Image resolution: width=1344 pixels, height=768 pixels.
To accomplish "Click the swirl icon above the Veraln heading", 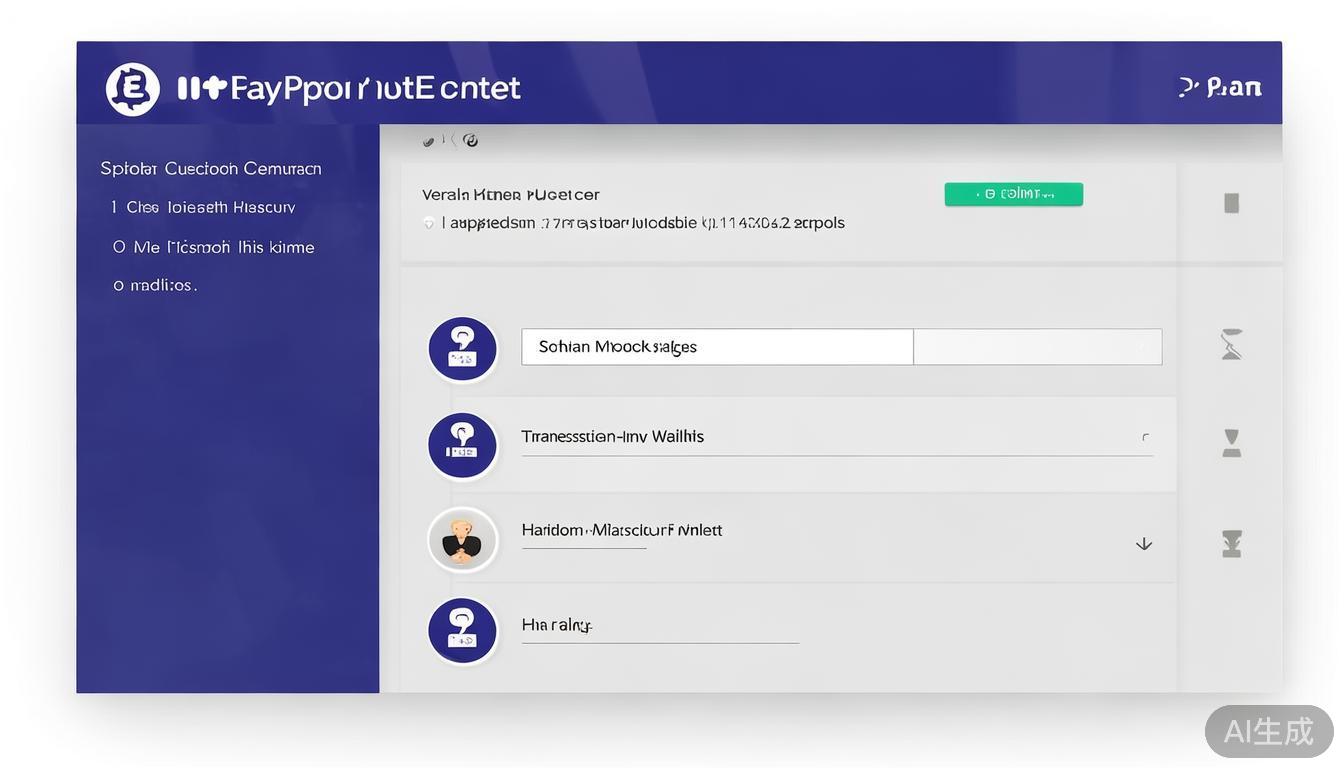I will (x=471, y=141).
